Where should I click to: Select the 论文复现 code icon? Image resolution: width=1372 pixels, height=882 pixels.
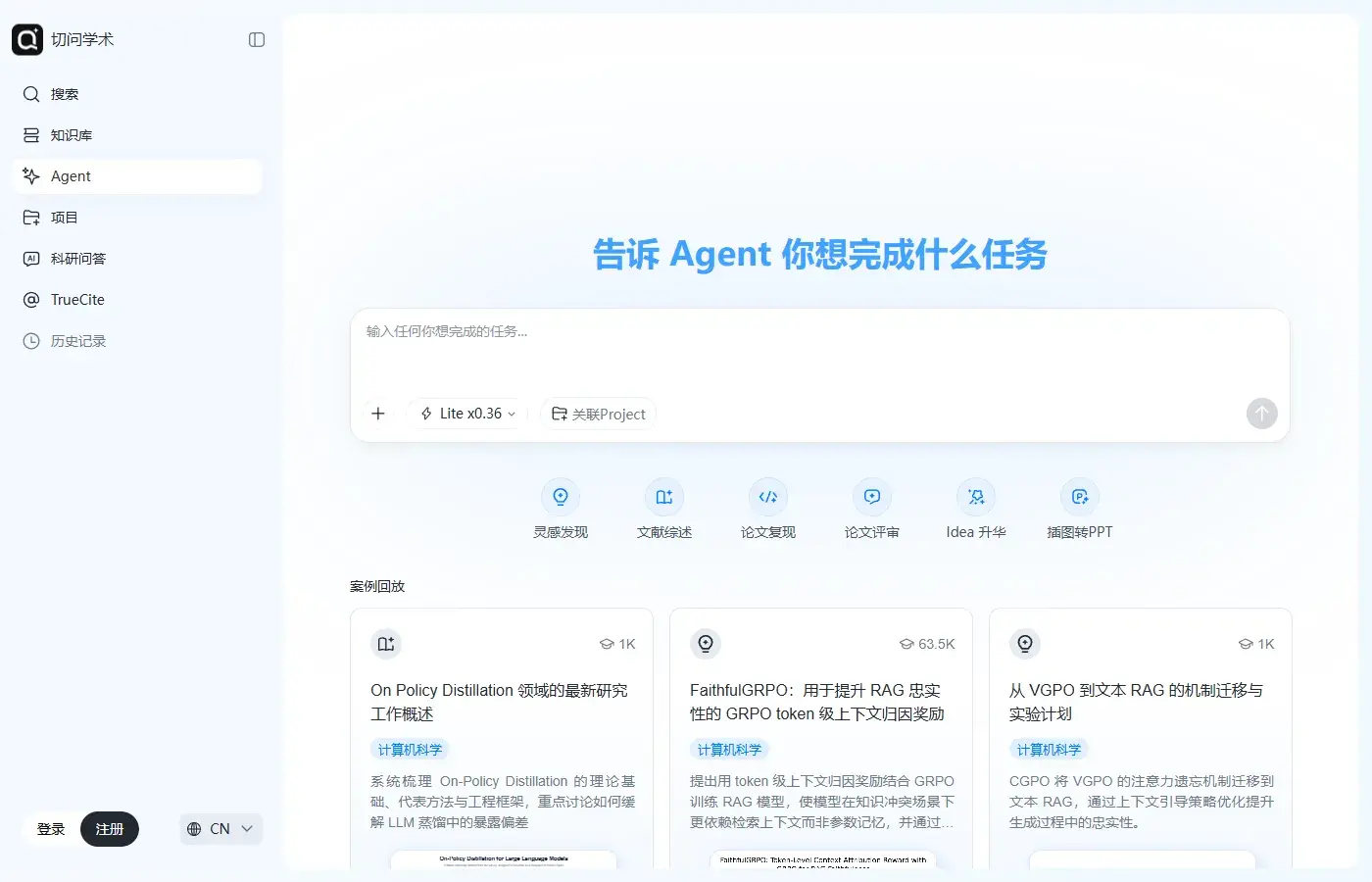(x=768, y=497)
